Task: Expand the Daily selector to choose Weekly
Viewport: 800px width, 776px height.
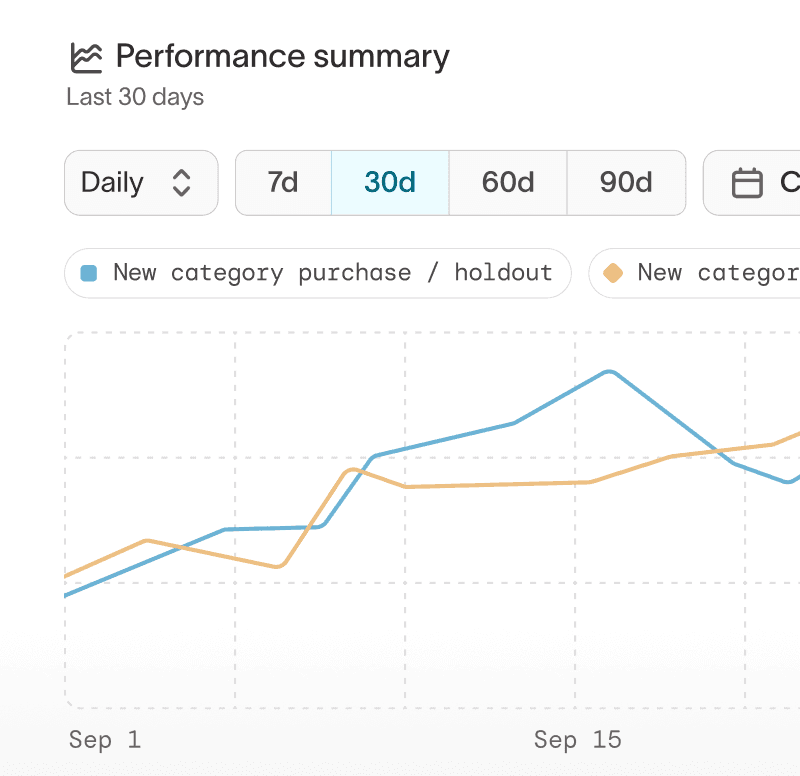Action: [140, 182]
